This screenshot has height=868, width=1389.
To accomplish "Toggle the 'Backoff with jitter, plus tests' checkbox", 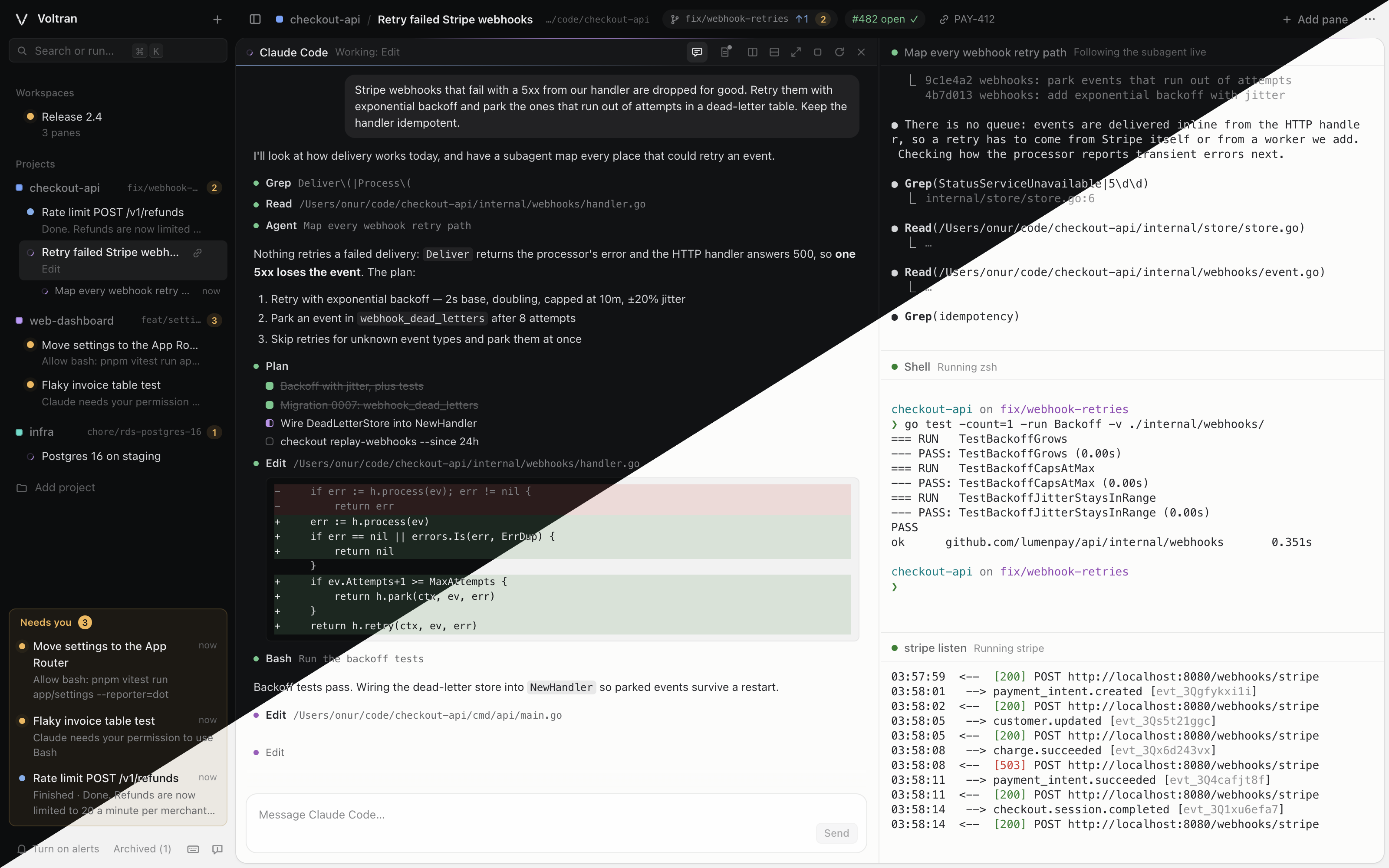I will [x=269, y=386].
